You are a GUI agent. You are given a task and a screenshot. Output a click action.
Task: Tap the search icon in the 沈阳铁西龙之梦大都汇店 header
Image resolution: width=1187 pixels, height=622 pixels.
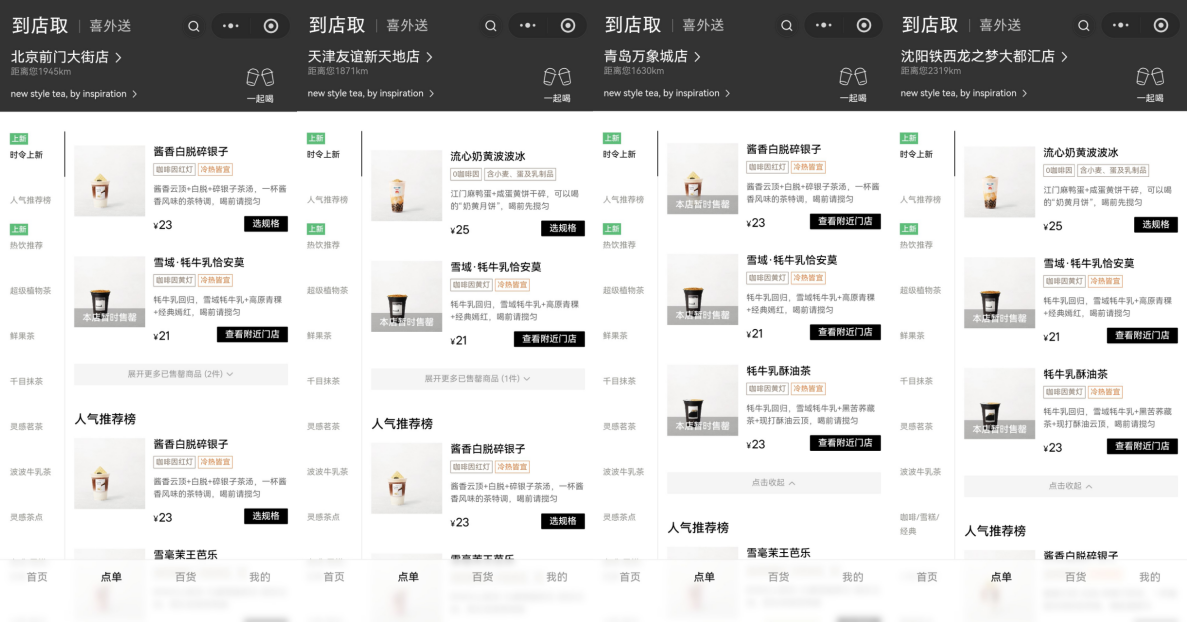[x=1084, y=26]
